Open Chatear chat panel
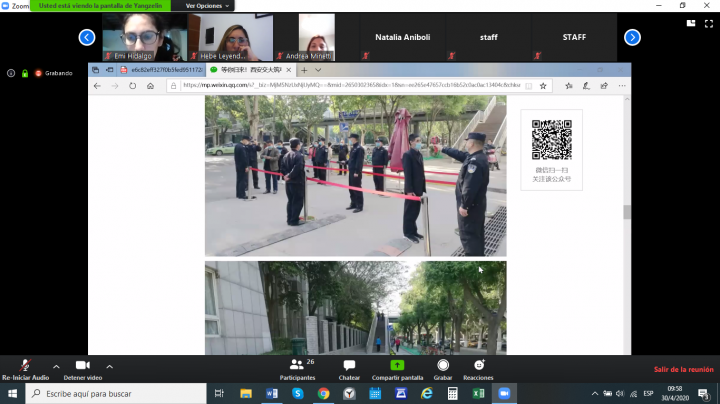Screen dimensions: 720x404 click(349, 370)
